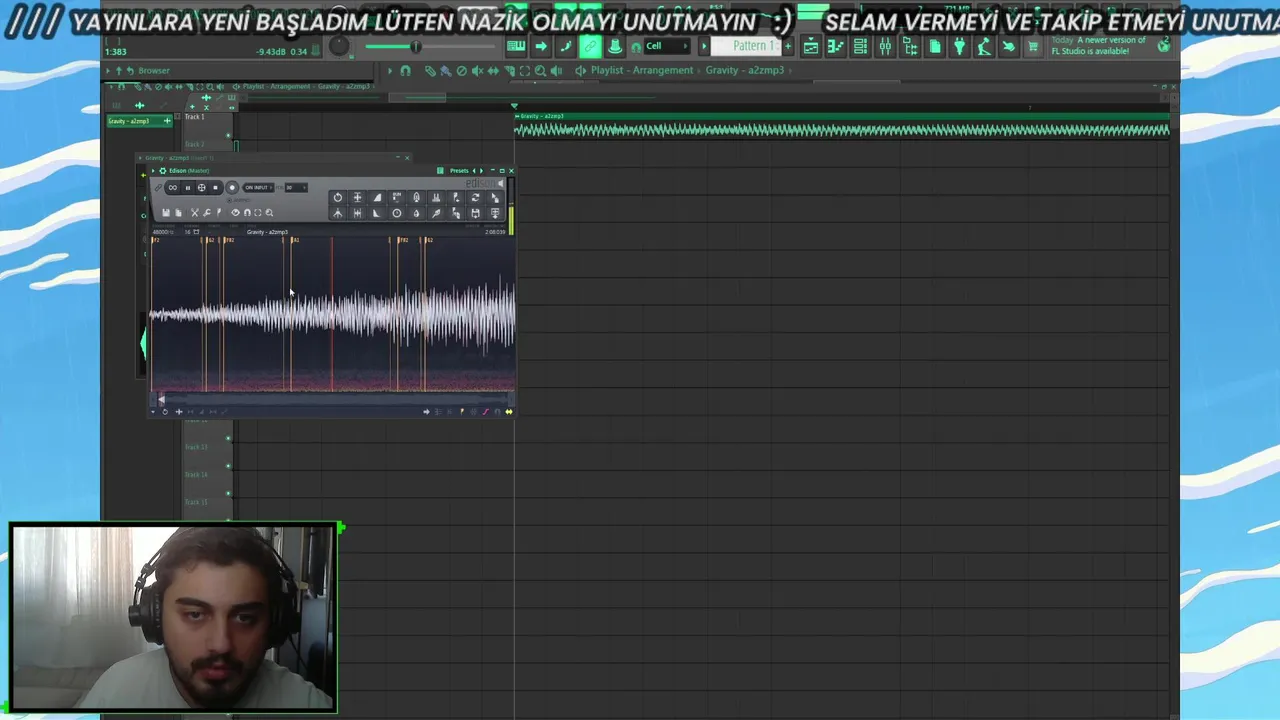Screen dimensions: 1280x720
Task: Expand the Browser panel menu arrow
Action: [107, 71]
